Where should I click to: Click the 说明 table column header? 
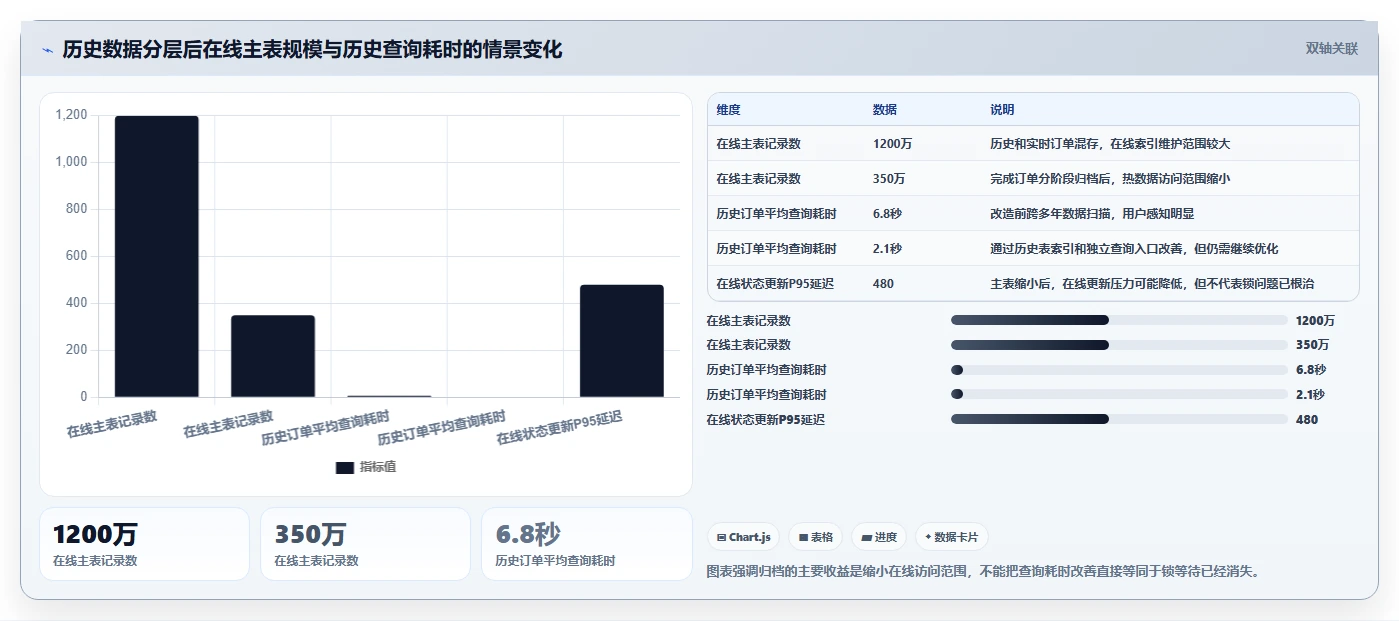click(1002, 110)
